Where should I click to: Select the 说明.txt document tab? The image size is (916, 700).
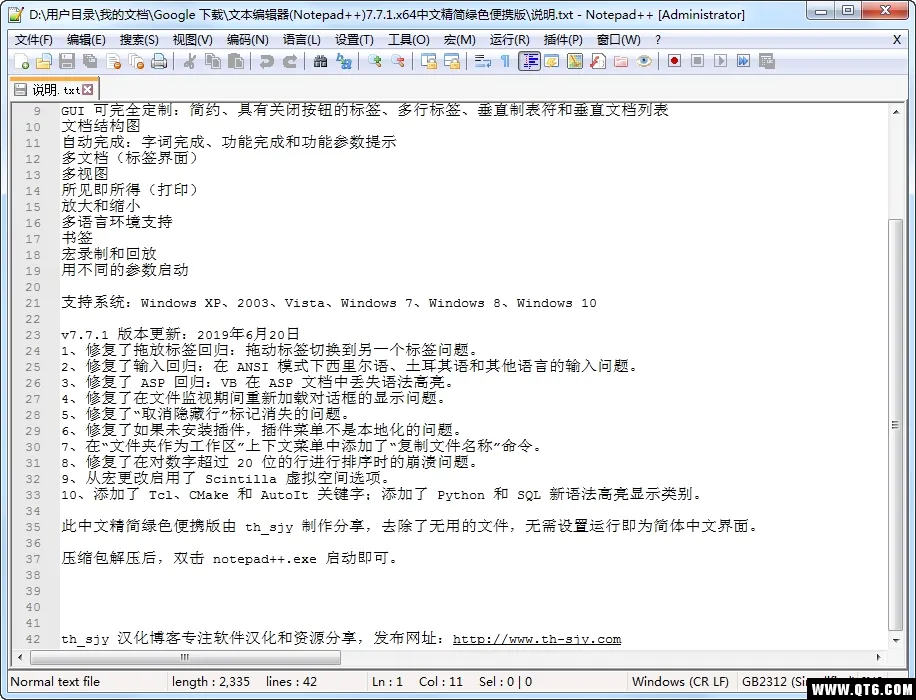pyautogui.click(x=54, y=89)
